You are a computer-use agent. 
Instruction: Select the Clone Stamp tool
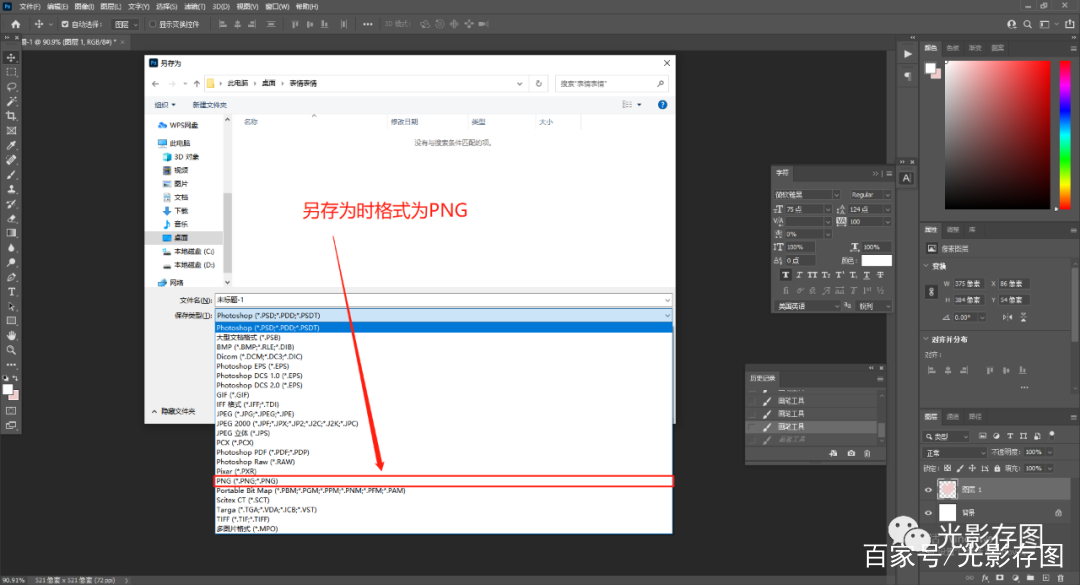(11, 189)
